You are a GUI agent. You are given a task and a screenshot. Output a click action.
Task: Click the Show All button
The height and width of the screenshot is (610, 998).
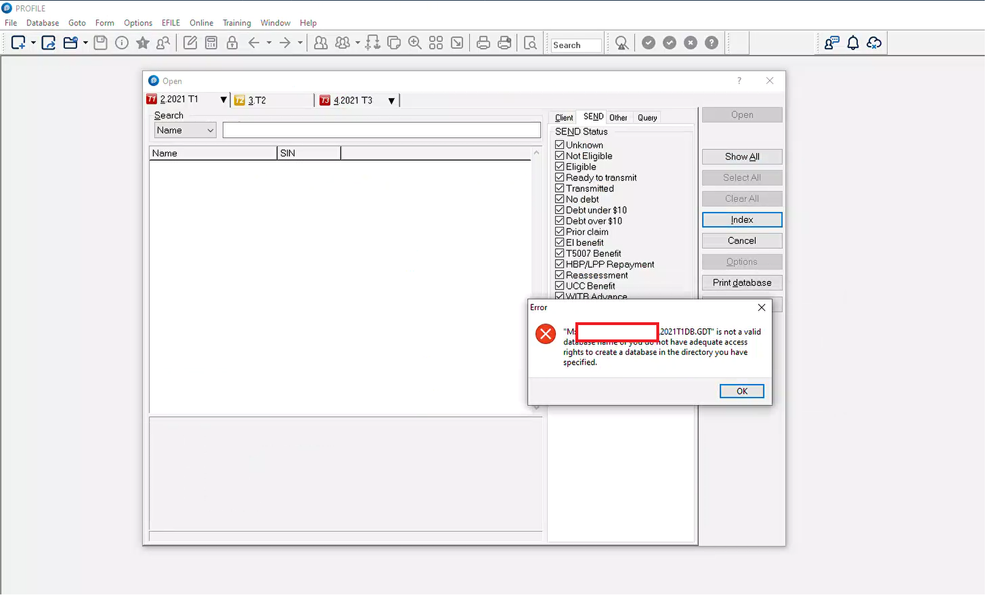742,157
